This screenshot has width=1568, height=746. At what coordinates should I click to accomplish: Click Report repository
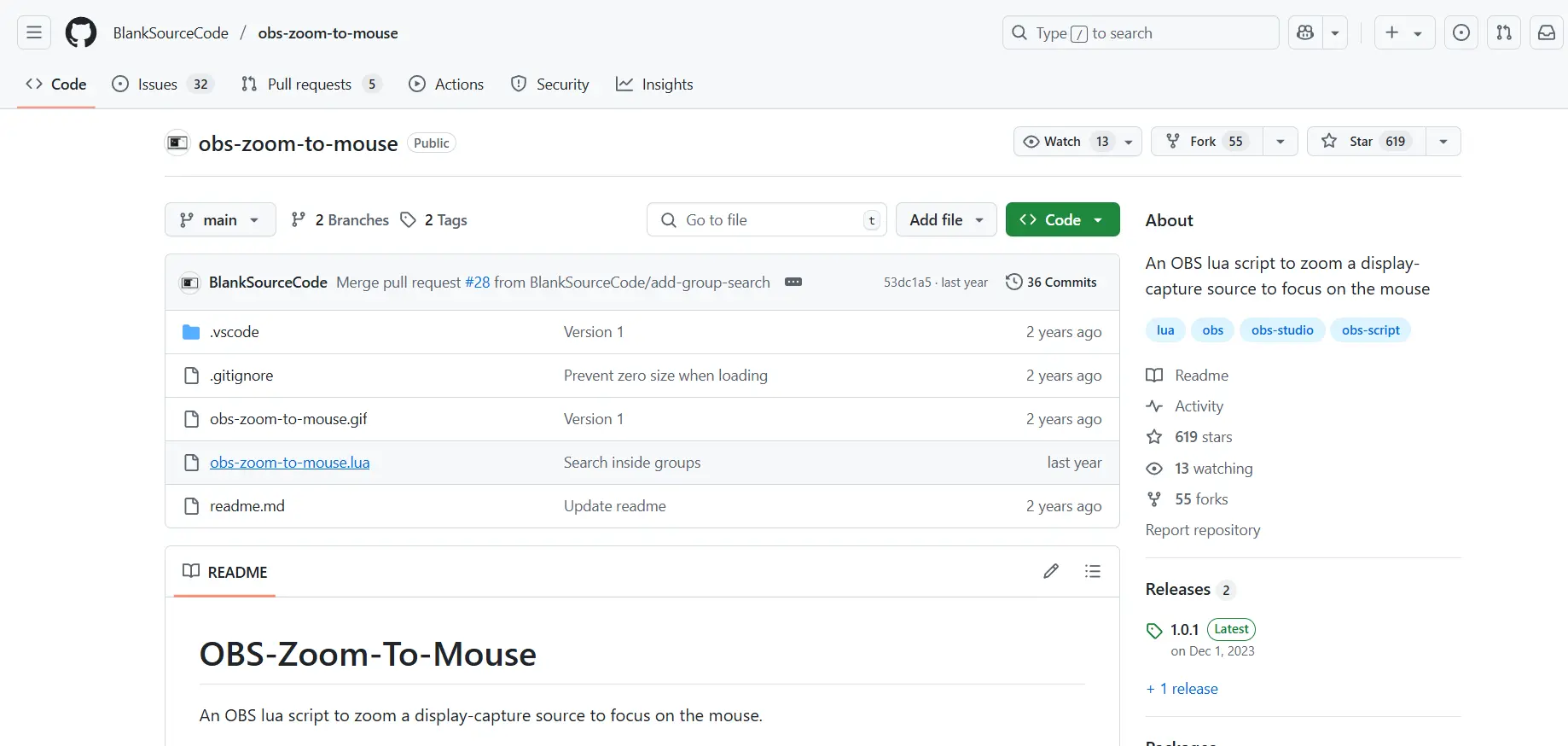(x=1203, y=530)
